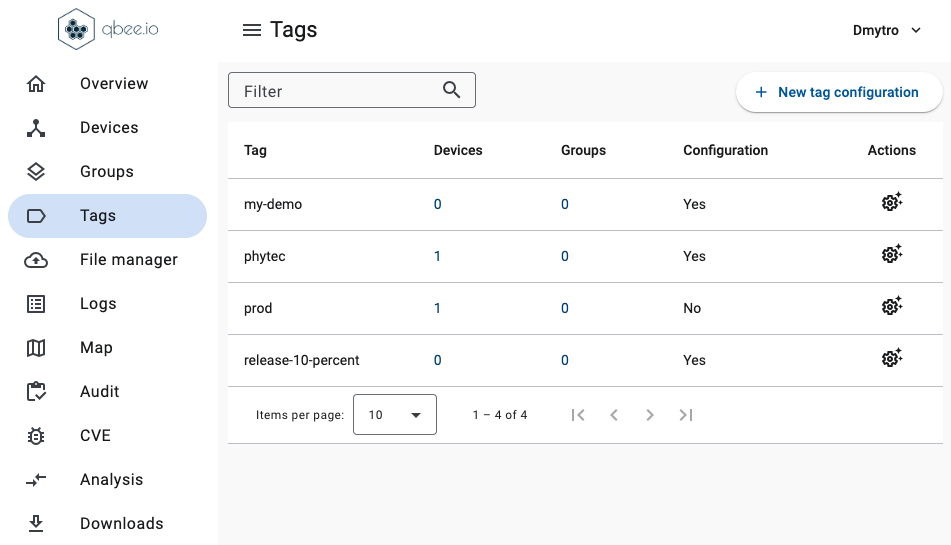Click groups count for my-demo tag
The image size is (951, 545).
[565, 204]
